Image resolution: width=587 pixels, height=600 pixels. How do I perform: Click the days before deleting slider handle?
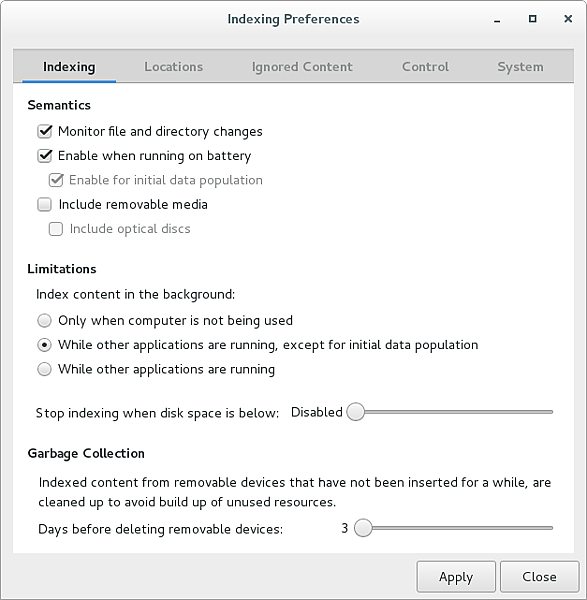363,528
